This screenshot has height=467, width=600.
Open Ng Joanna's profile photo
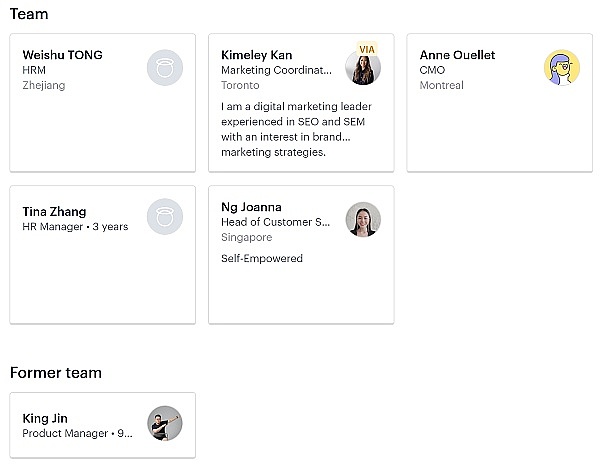coord(363,219)
